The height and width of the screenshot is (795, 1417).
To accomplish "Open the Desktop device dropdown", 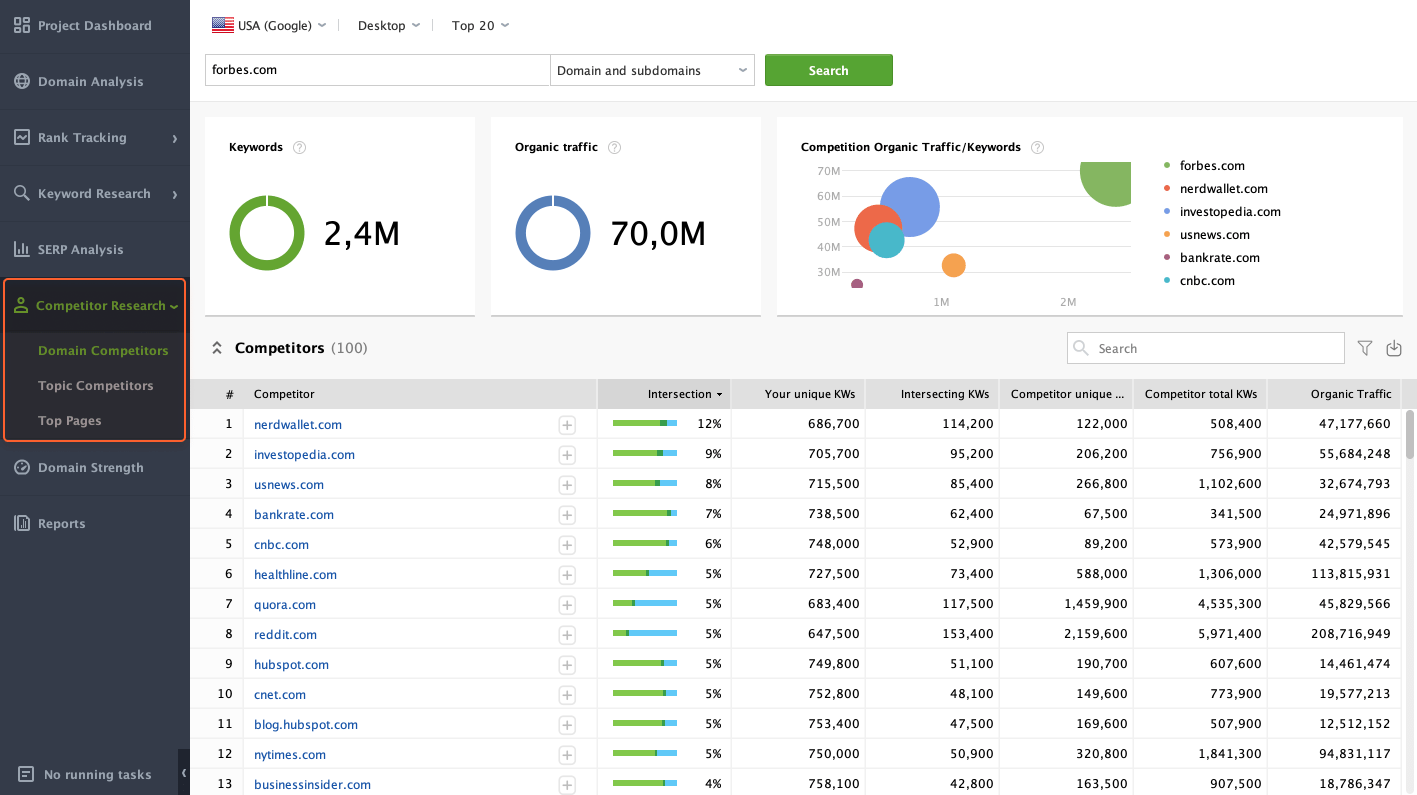I will pos(388,25).
